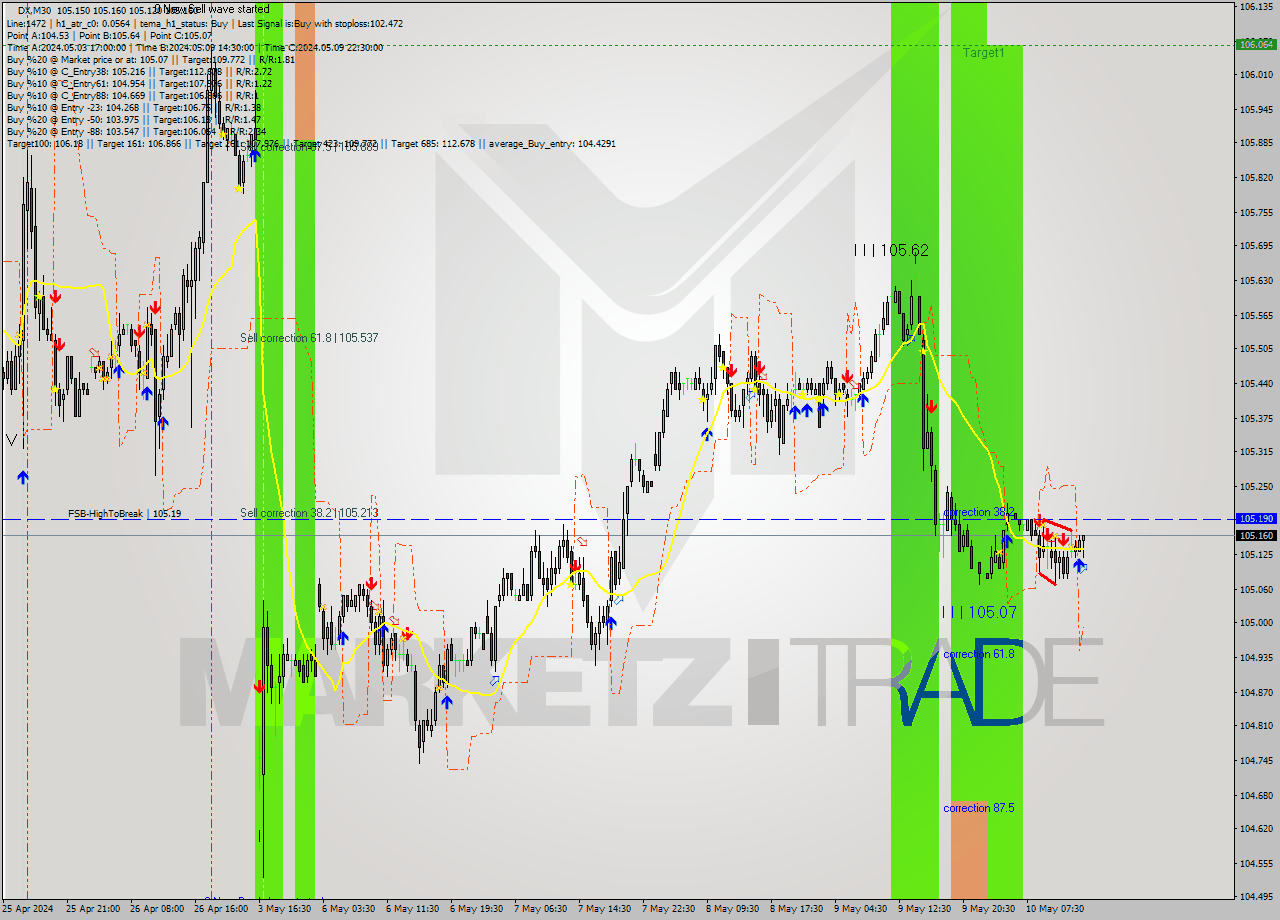The width and height of the screenshot is (1280, 920).
Task: Click the green 106.064 price tag
Action: coord(1256,44)
